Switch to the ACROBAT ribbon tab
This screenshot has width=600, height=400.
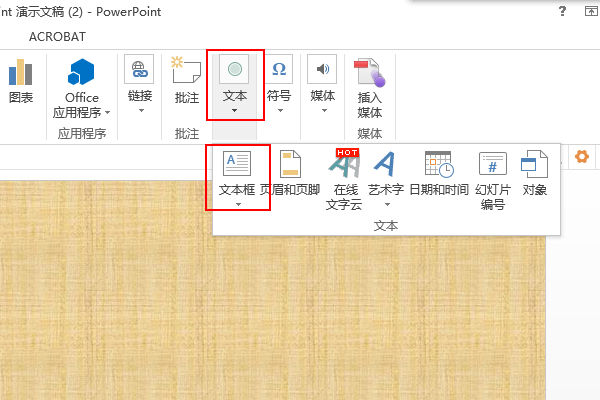[57, 37]
